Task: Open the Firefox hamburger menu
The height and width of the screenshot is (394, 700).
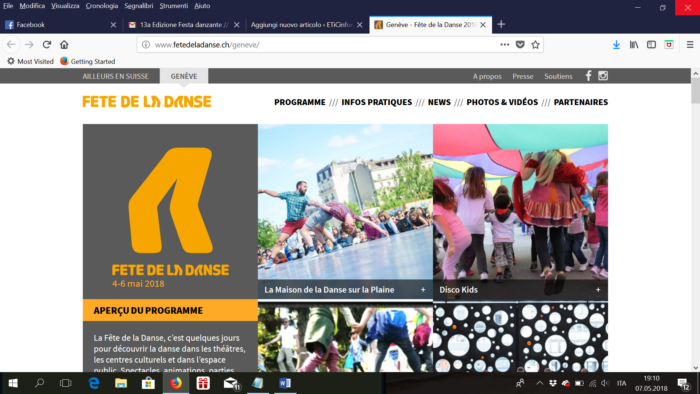Action: [690, 45]
